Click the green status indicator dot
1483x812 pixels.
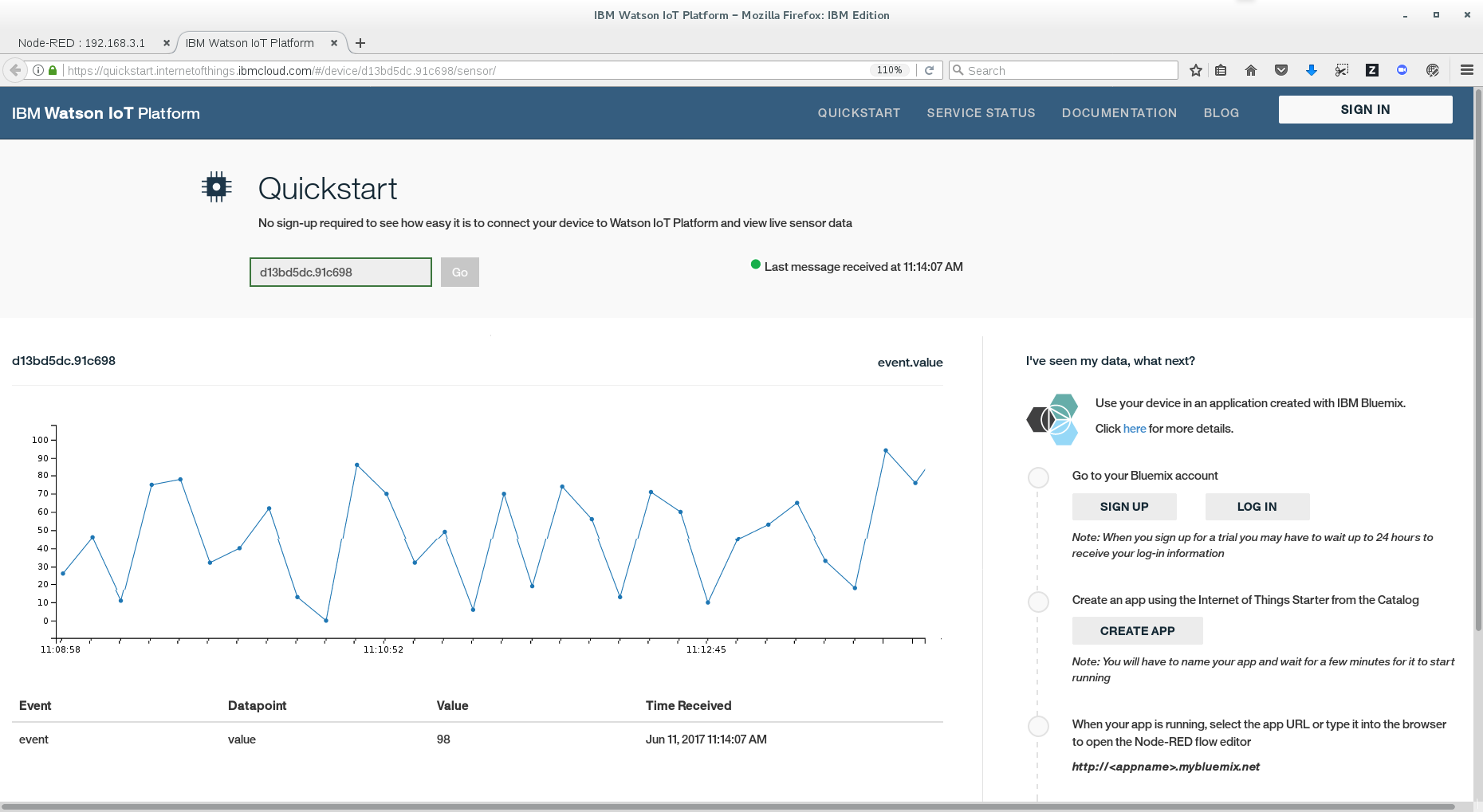[755, 265]
